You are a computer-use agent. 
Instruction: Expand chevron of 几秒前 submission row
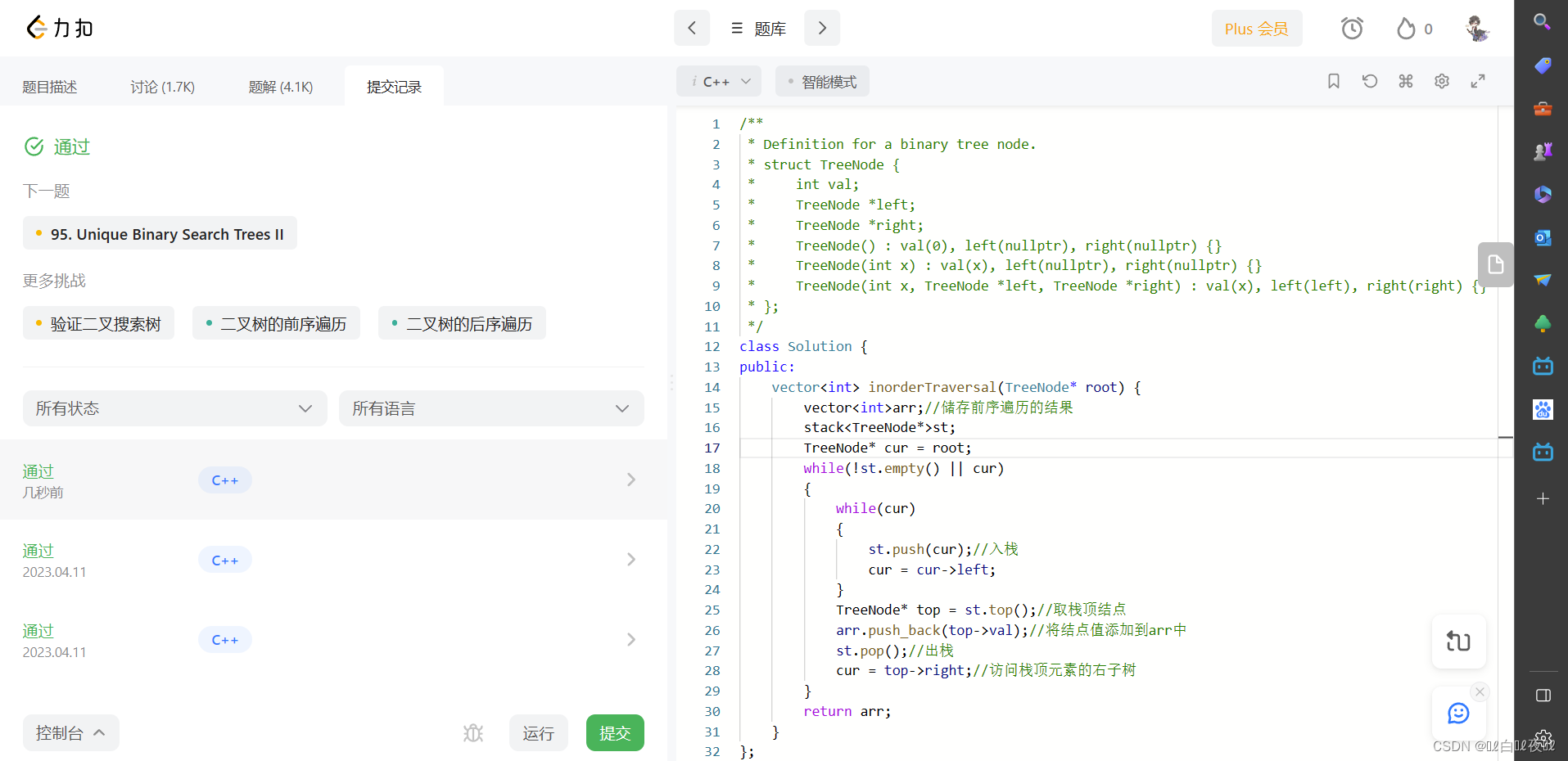click(x=631, y=480)
